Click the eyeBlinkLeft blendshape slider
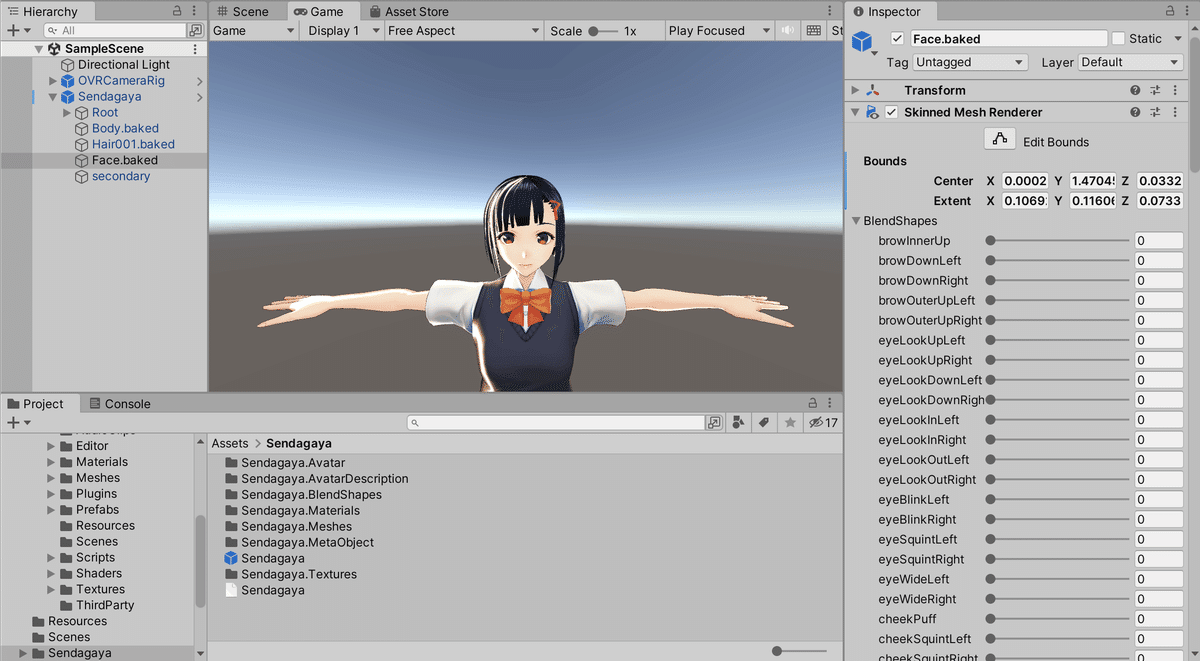The width and height of the screenshot is (1200, 661). [x=1058, y=500]
